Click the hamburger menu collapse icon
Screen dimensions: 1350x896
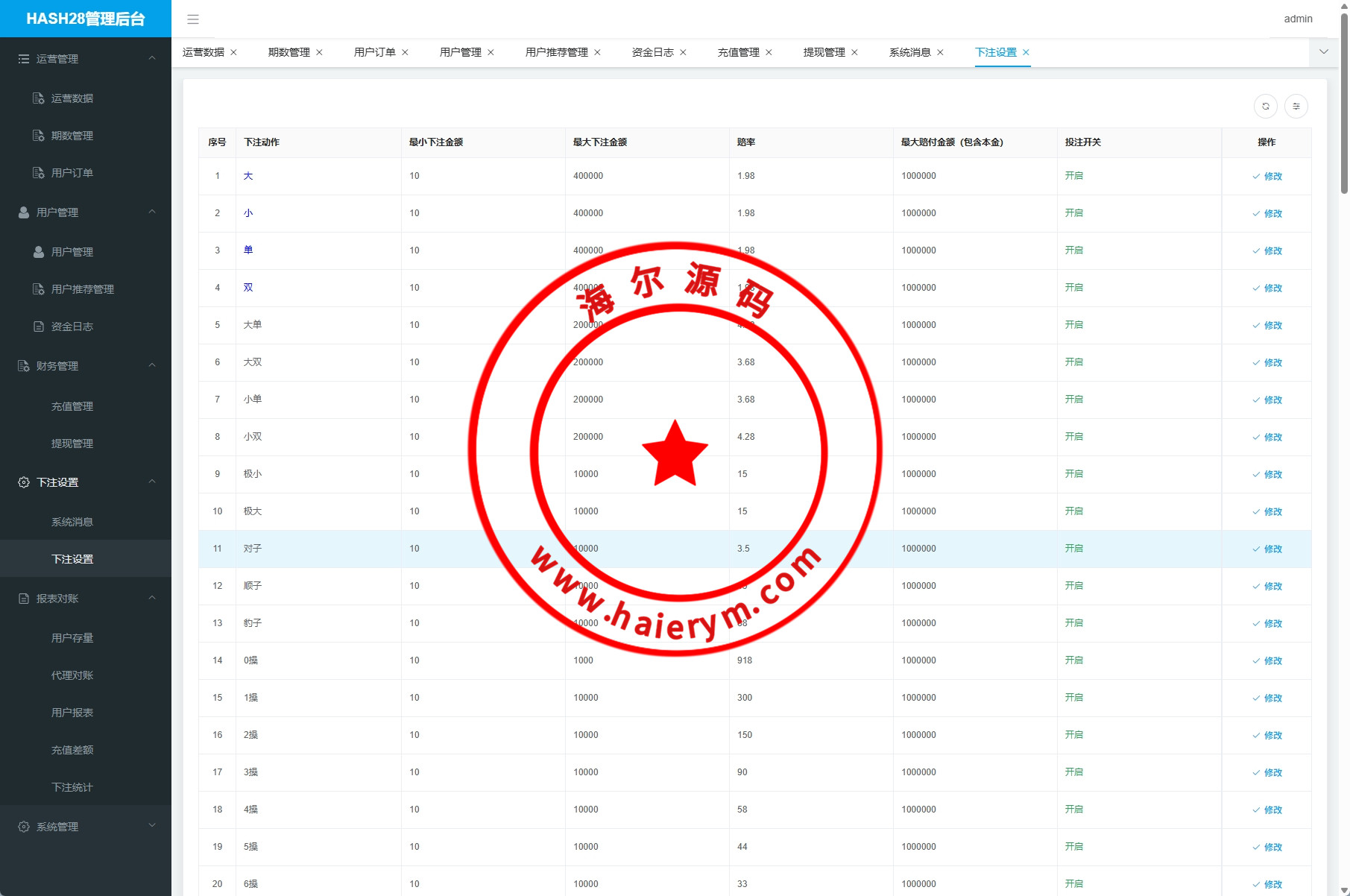pos(193,19)
